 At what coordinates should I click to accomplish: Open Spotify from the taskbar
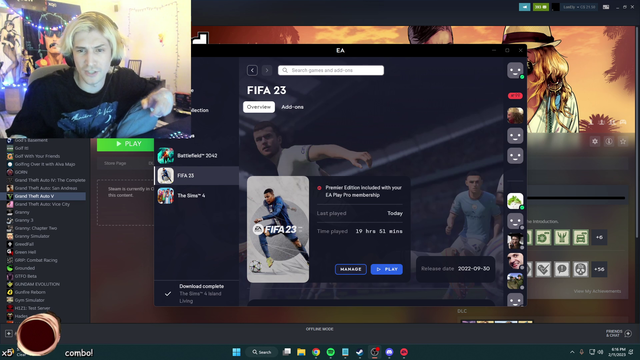(331, 352)
